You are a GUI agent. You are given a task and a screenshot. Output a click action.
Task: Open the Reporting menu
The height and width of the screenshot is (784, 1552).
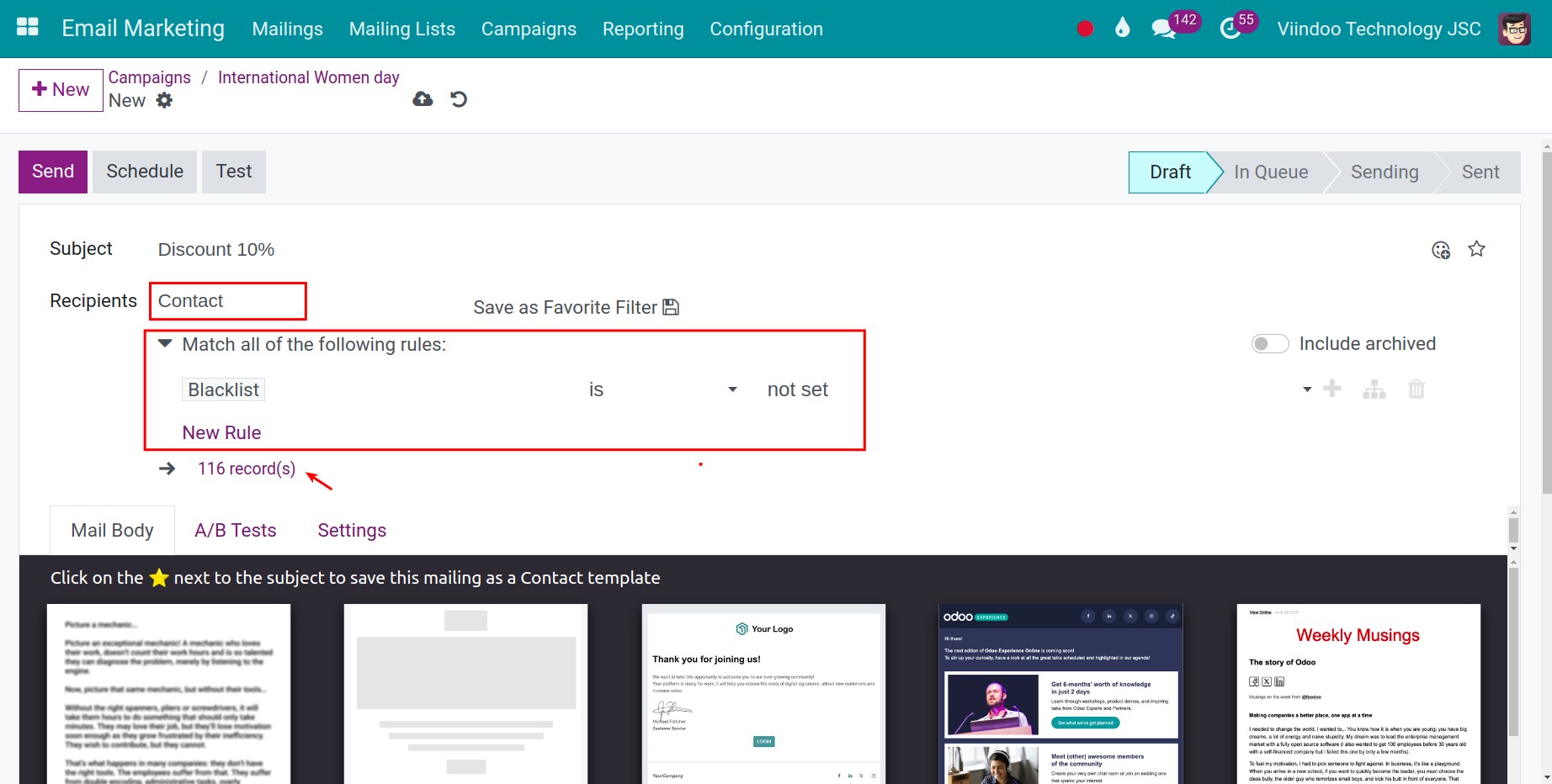(643, 29)
